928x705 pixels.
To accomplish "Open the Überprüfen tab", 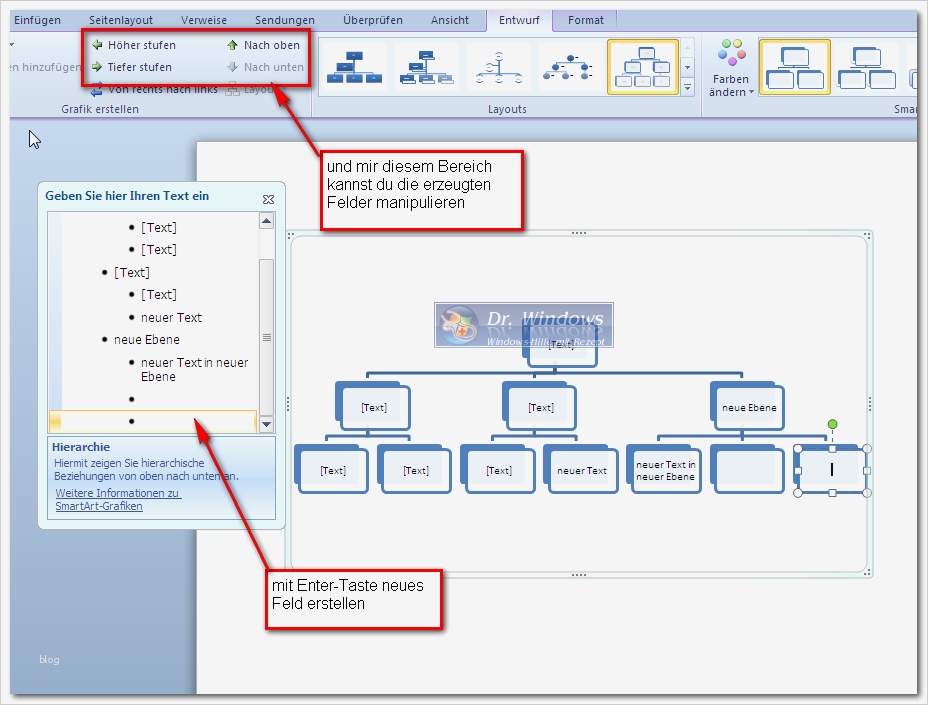I will 373,20.
